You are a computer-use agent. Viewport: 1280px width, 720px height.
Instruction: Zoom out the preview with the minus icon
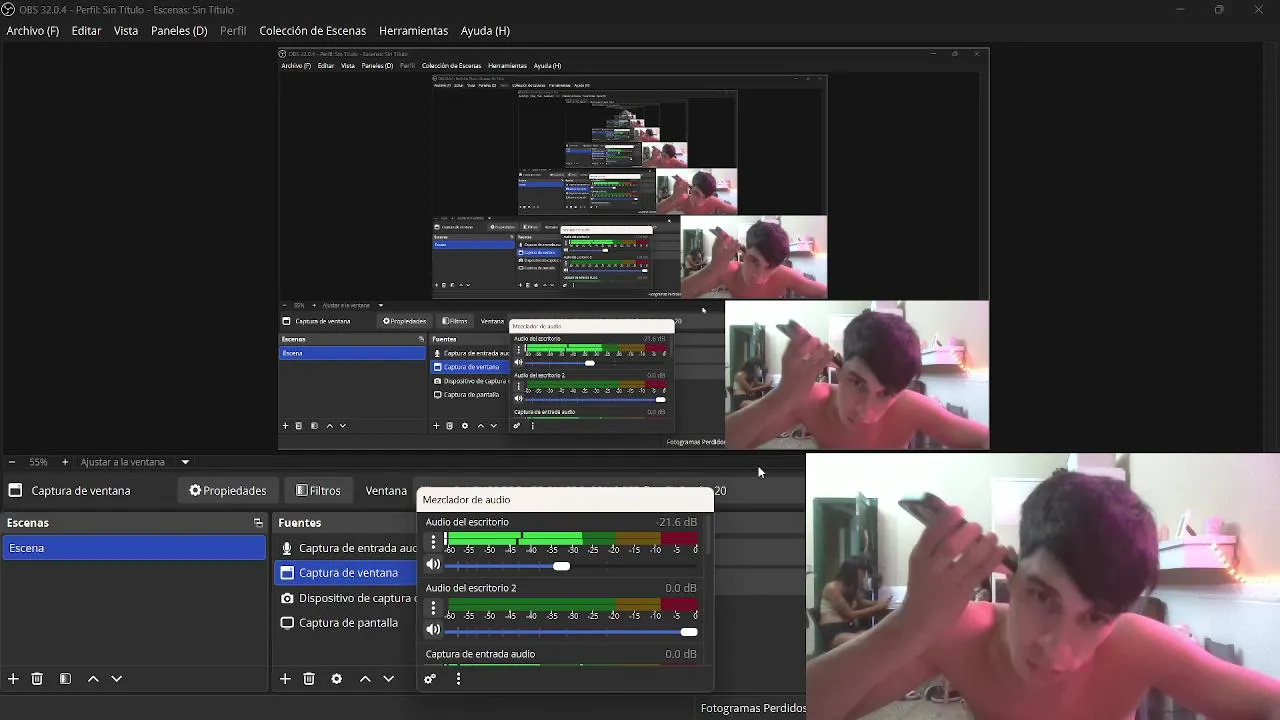[12, 462]
